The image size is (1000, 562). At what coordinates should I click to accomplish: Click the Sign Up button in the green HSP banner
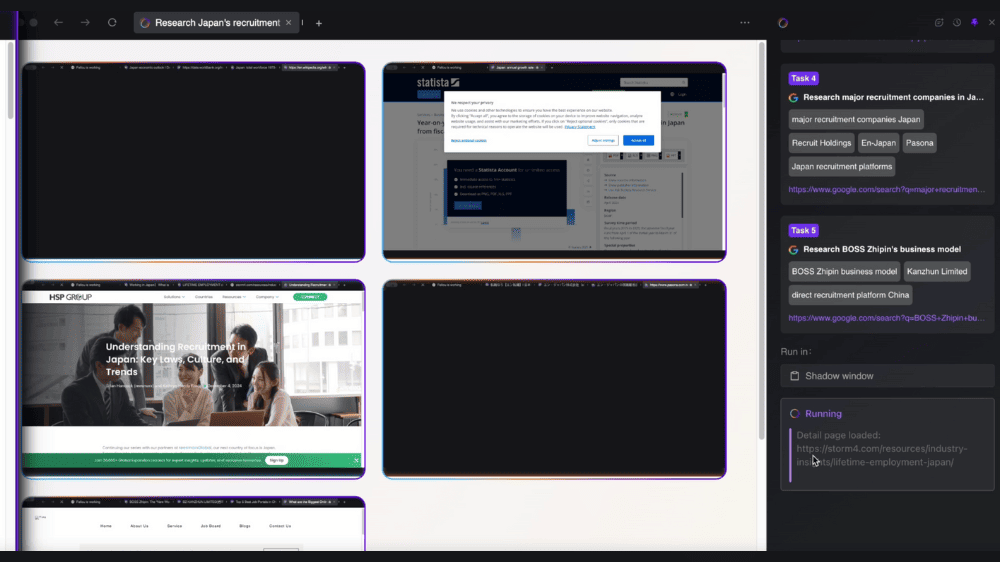point(276,460)
